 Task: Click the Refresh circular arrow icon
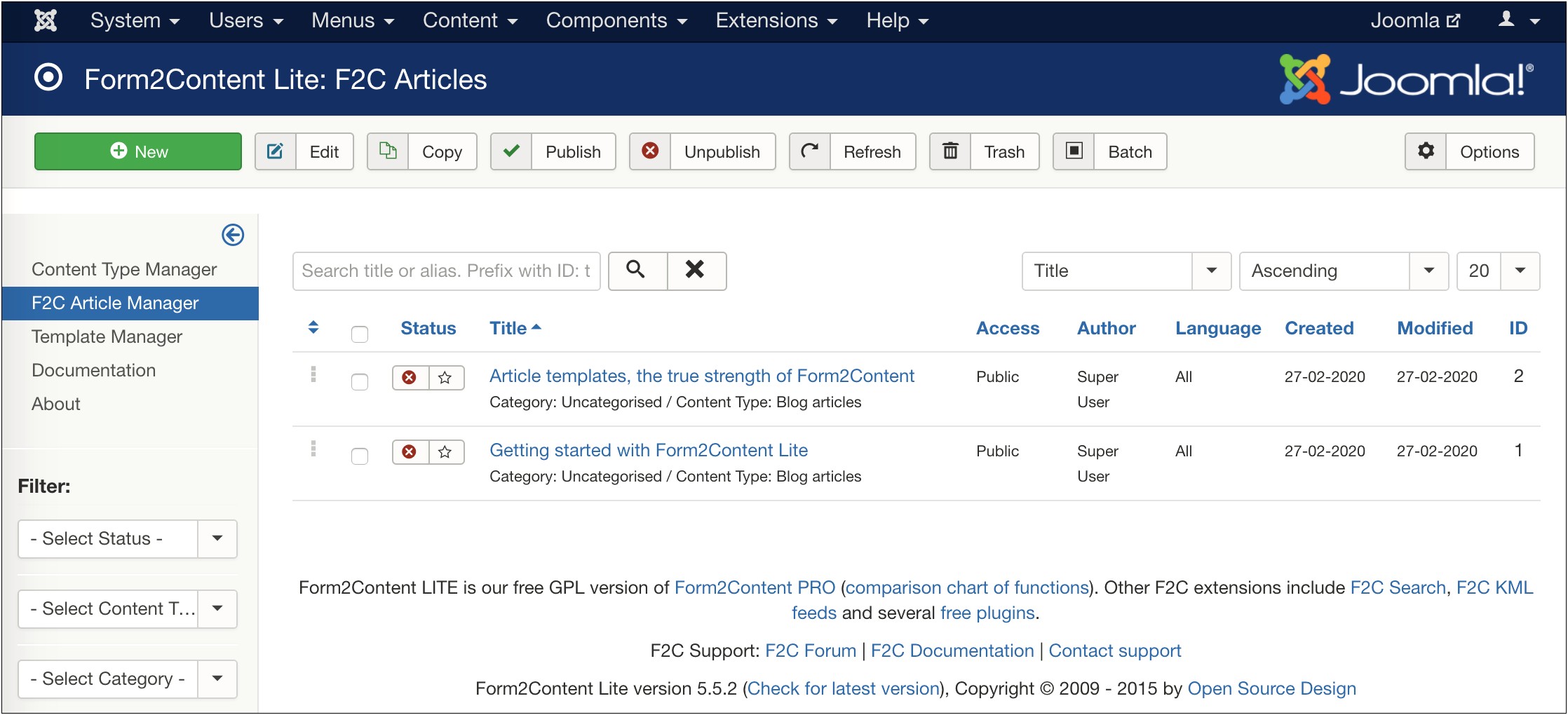click(x=810, y=151)
